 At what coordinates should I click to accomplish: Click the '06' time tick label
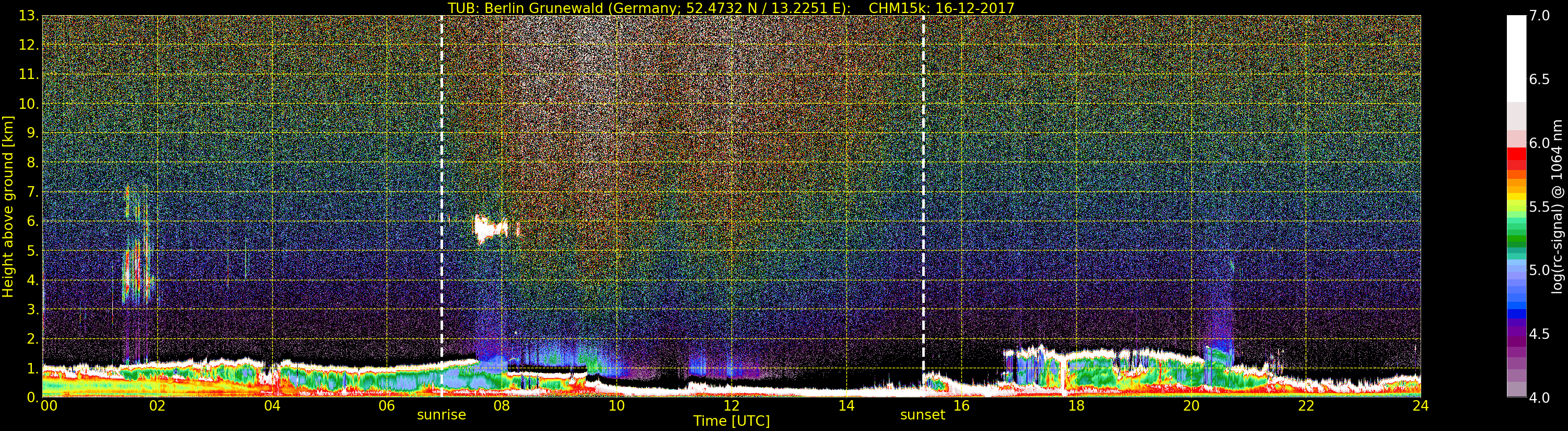[x=387, y=406]
